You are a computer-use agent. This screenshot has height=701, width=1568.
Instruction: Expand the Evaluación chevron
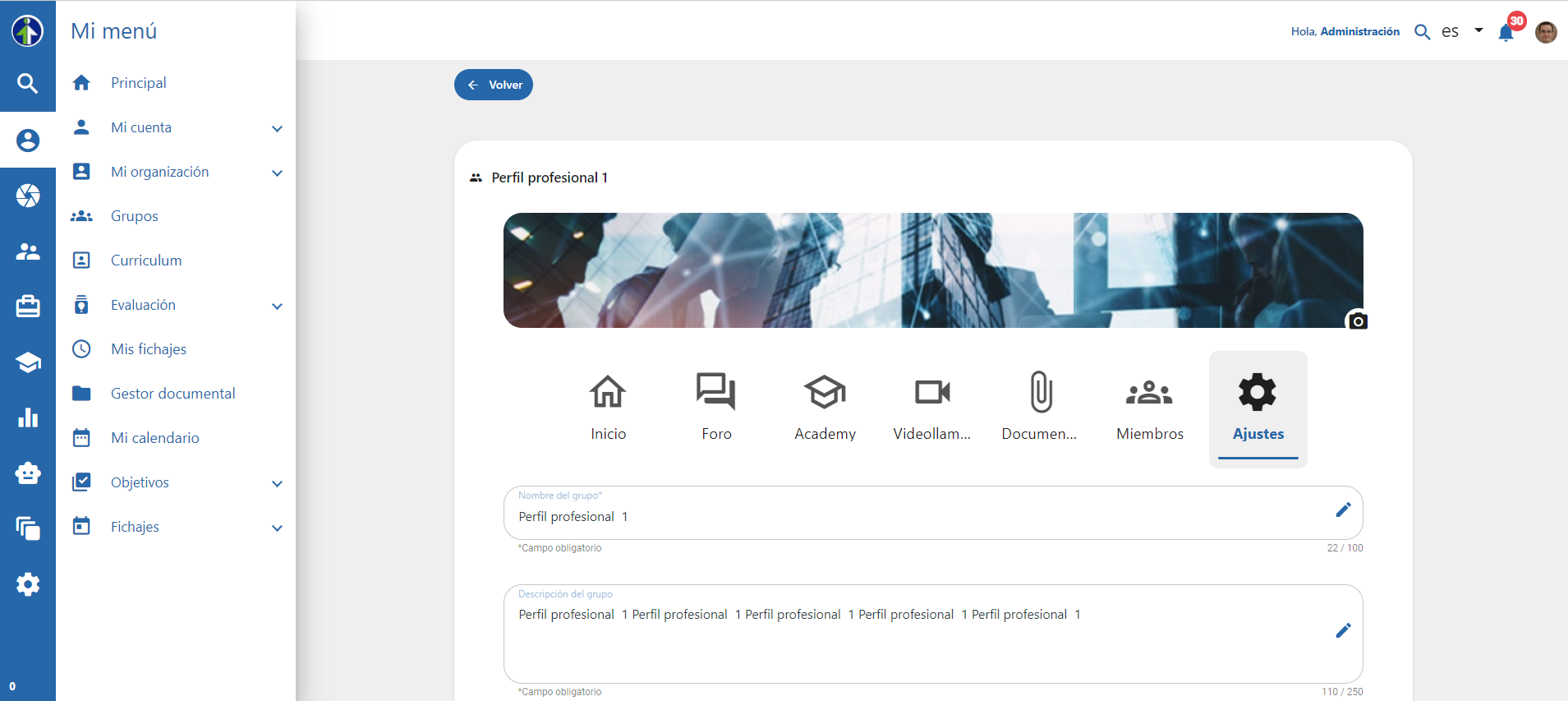click(x=277, y=306)
